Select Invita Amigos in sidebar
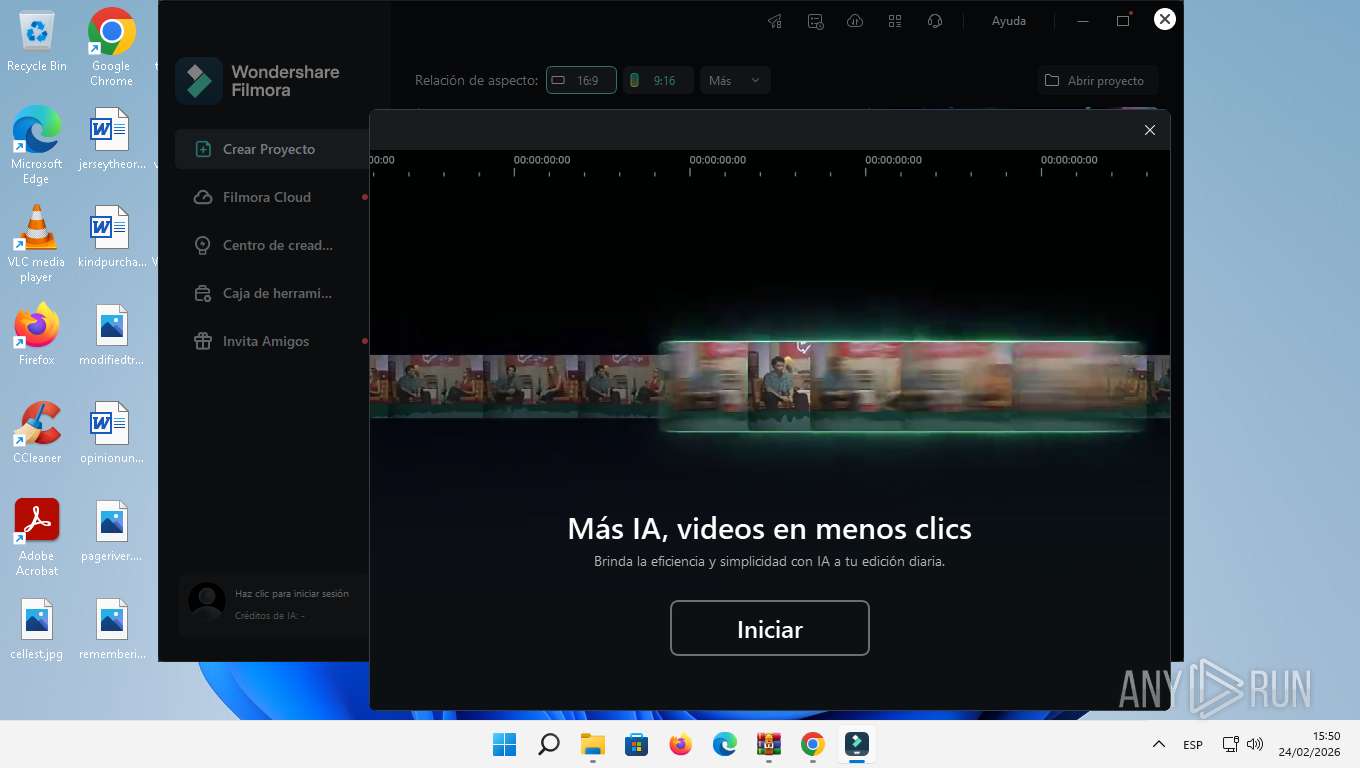This screenshot has height=768, width=1360. (271, 341)
